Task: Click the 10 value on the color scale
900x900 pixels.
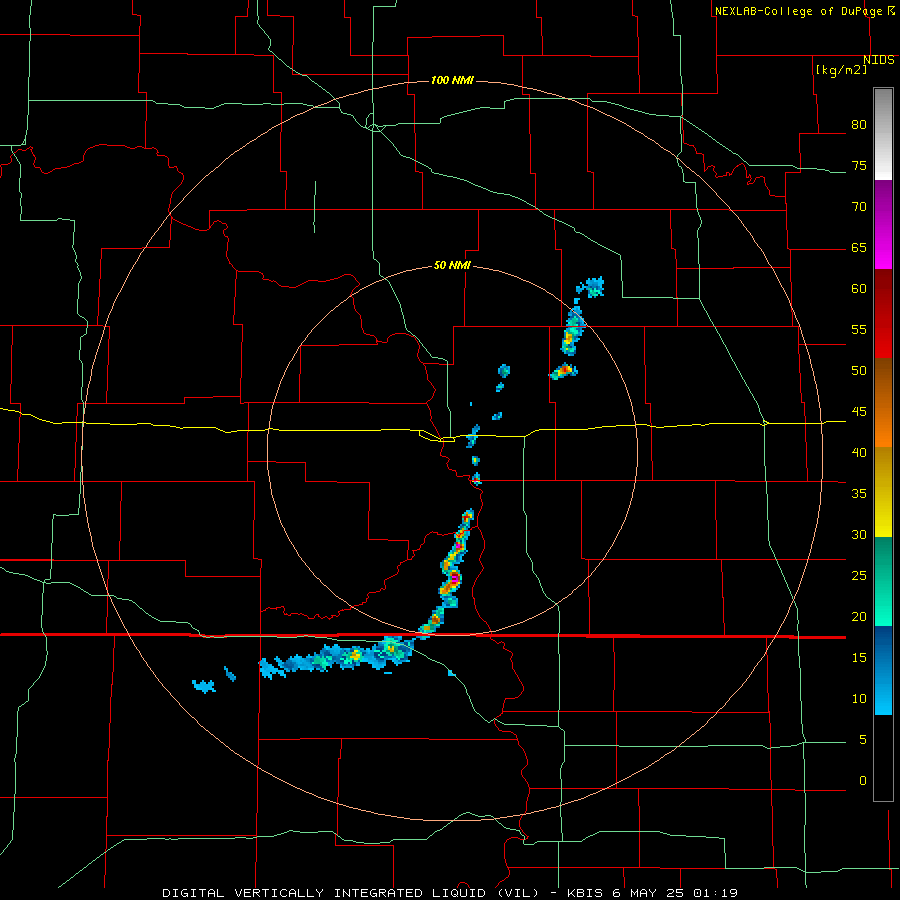Action: coord(859,699)
